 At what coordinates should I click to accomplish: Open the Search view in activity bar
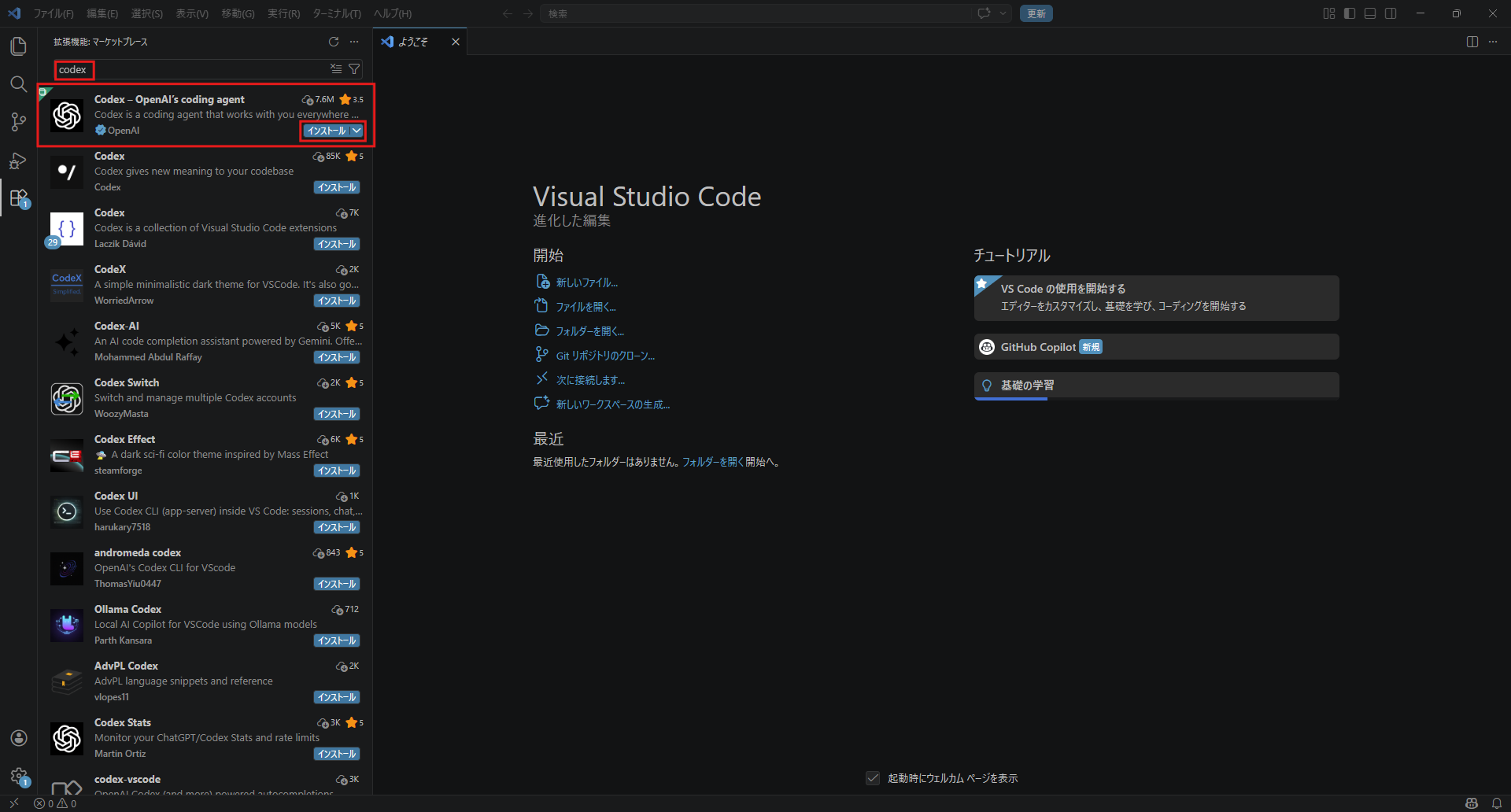click(x=18, y=84)
